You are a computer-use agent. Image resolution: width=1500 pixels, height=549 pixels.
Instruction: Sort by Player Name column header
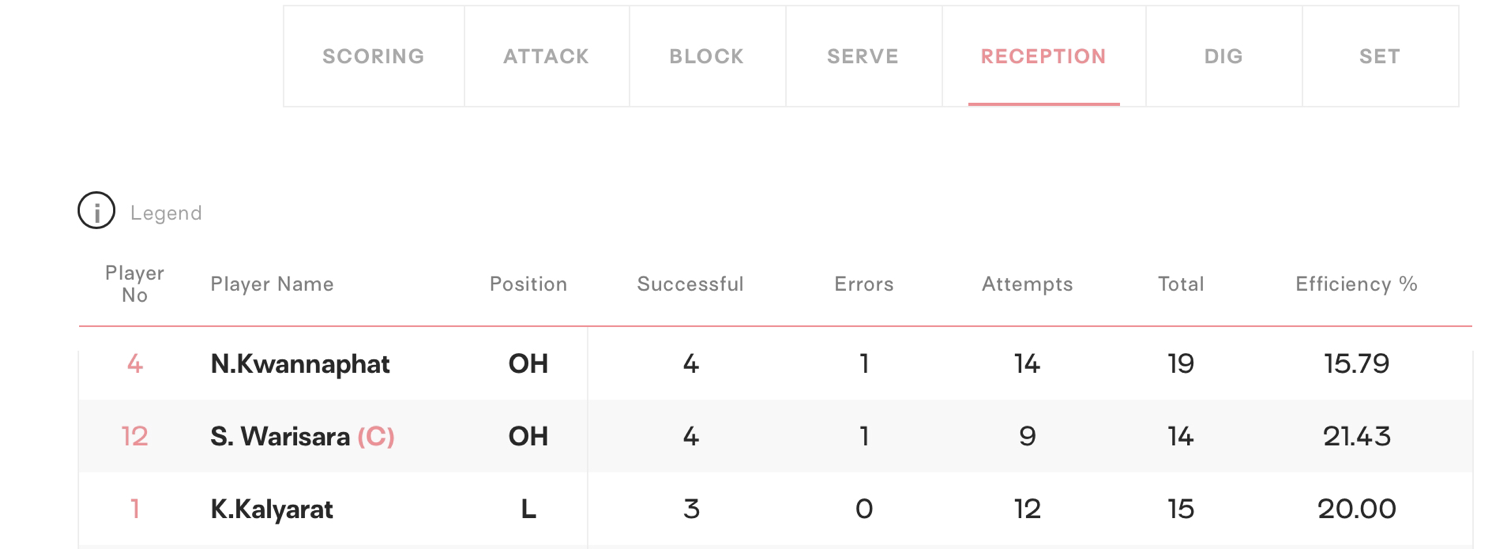coord(272,284)
